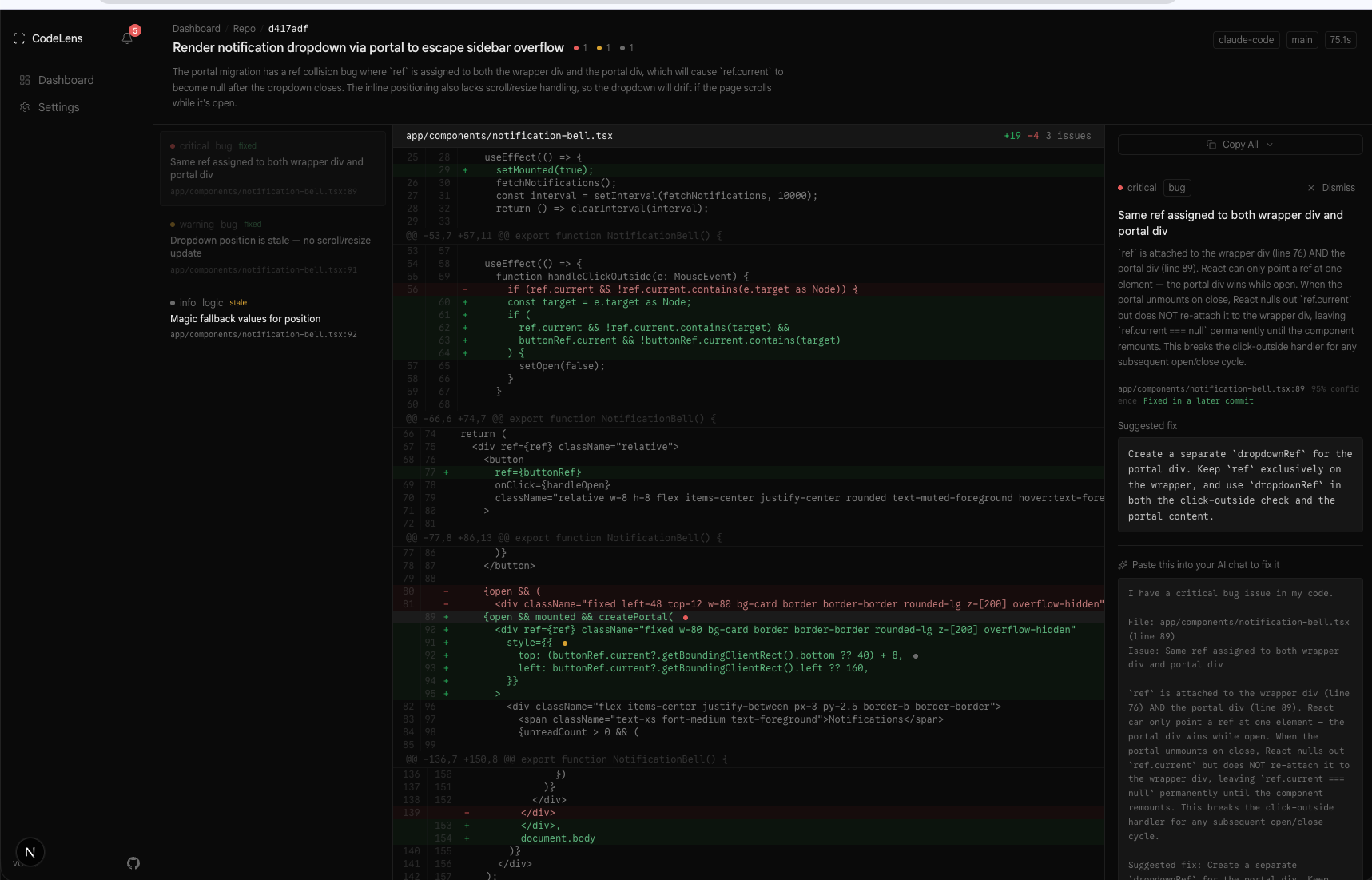Click file path notification-bell.tsx:92 in issue list
The width and height of the screenshot is (1372, 880).
(x=264, y=335)
